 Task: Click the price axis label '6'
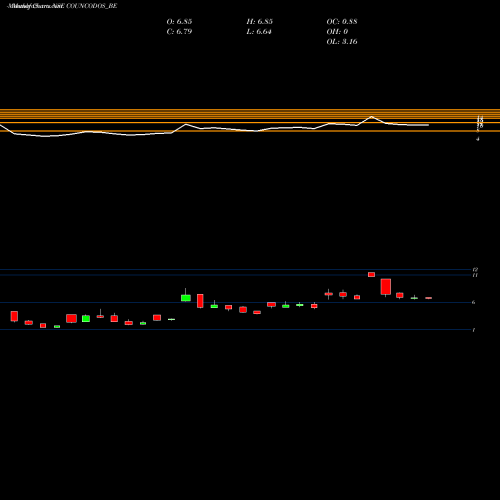pos(474,302)
